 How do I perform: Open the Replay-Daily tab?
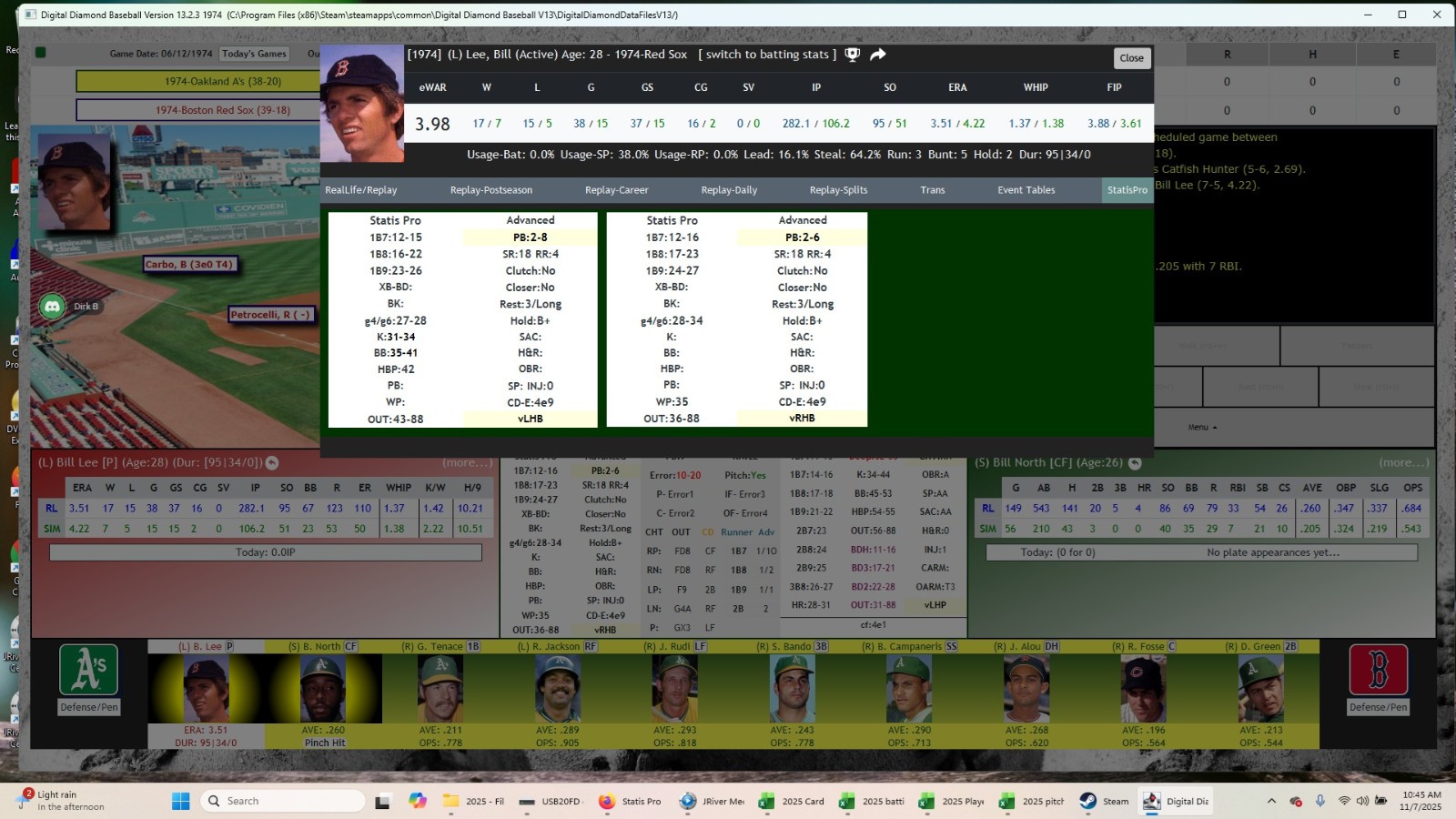[729, 190]
